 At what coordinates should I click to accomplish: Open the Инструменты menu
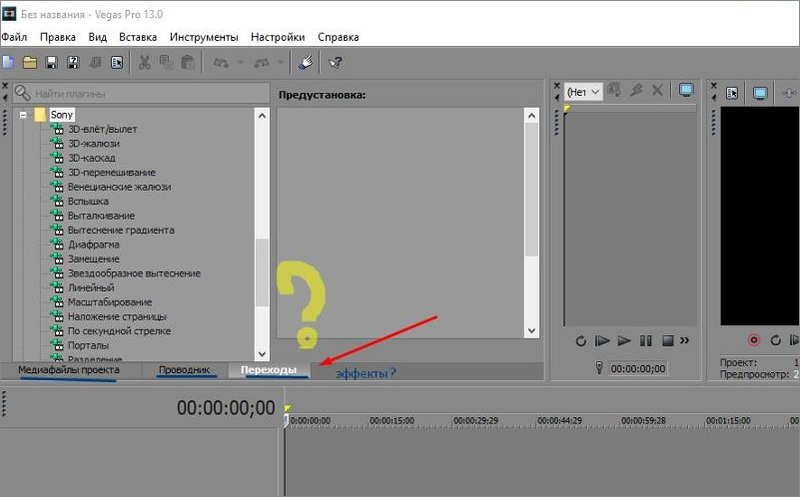click(204, 37)
